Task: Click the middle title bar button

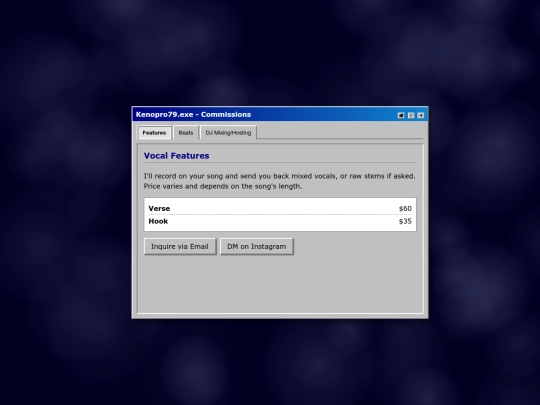Action: [x=411, y=115]
